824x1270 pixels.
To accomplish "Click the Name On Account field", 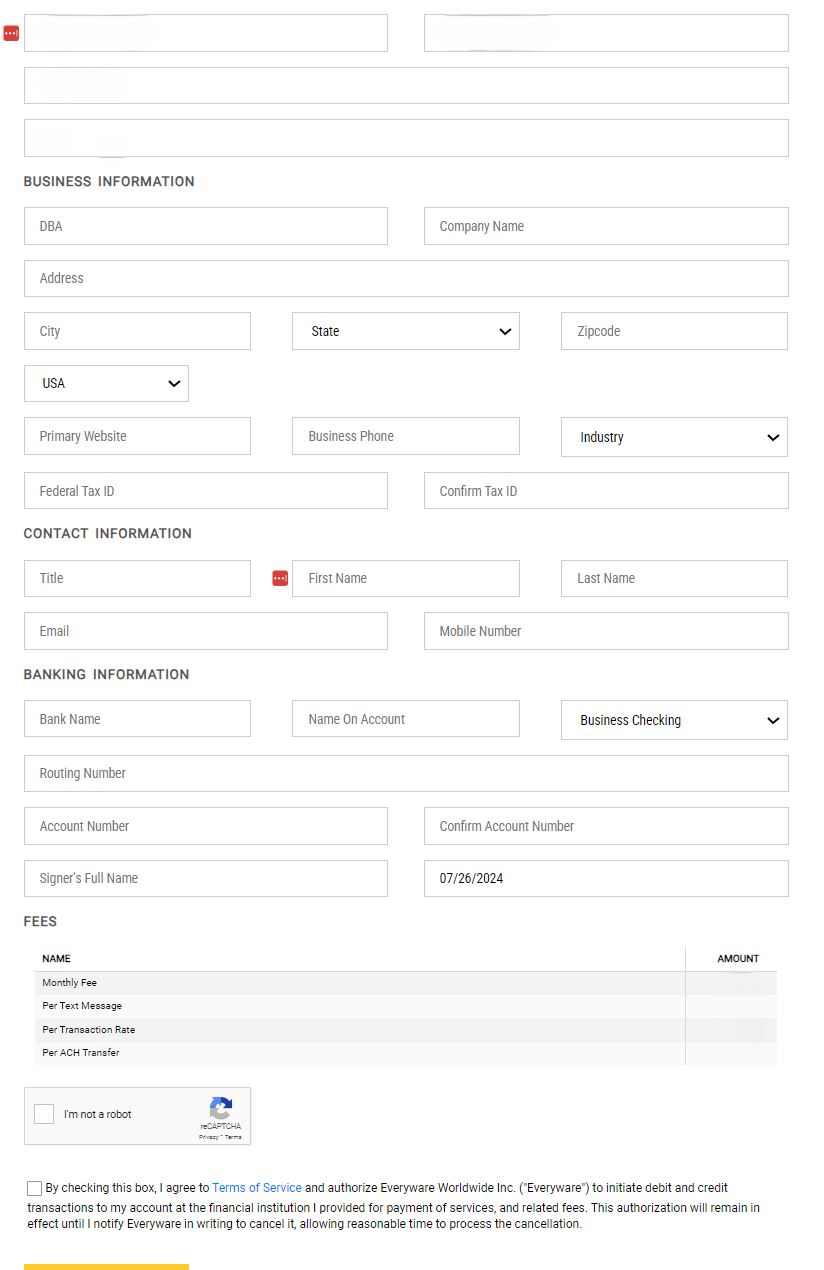I will coord(406,719).
